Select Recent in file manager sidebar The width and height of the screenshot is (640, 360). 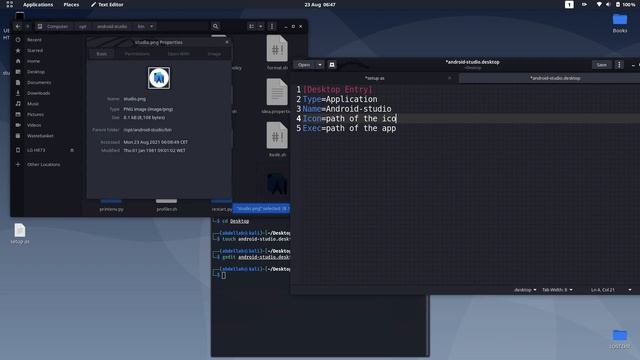click(x=34, y=40)
